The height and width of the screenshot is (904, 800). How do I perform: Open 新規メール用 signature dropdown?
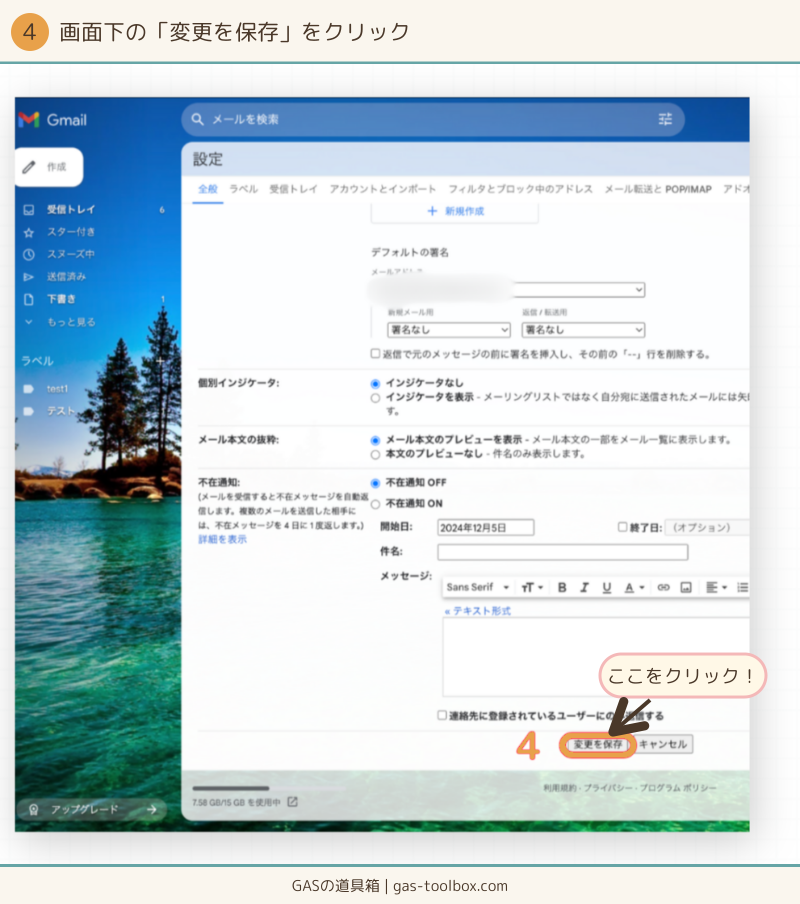(x=449, y=330)
